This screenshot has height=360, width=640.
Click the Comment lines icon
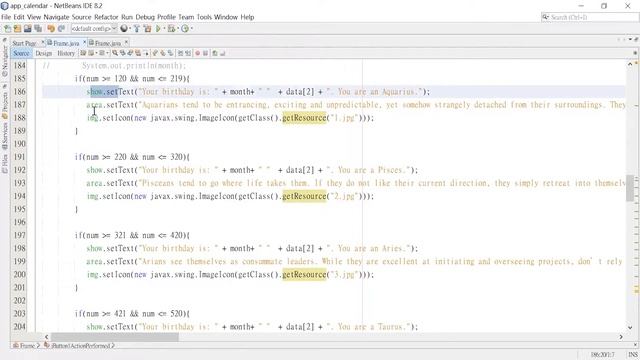(215, 53)
